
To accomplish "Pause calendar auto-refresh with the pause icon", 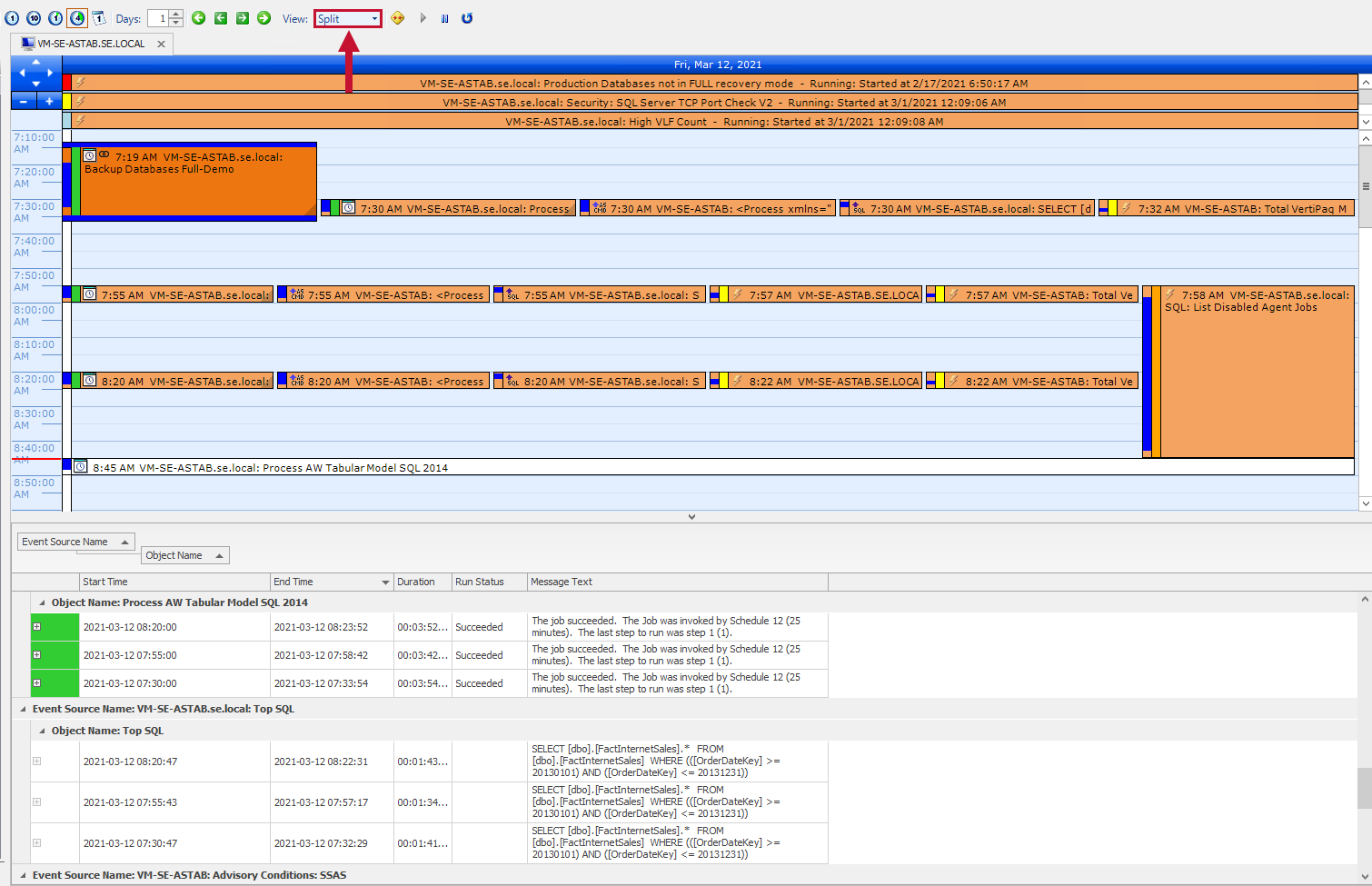I will coord(444,18).
